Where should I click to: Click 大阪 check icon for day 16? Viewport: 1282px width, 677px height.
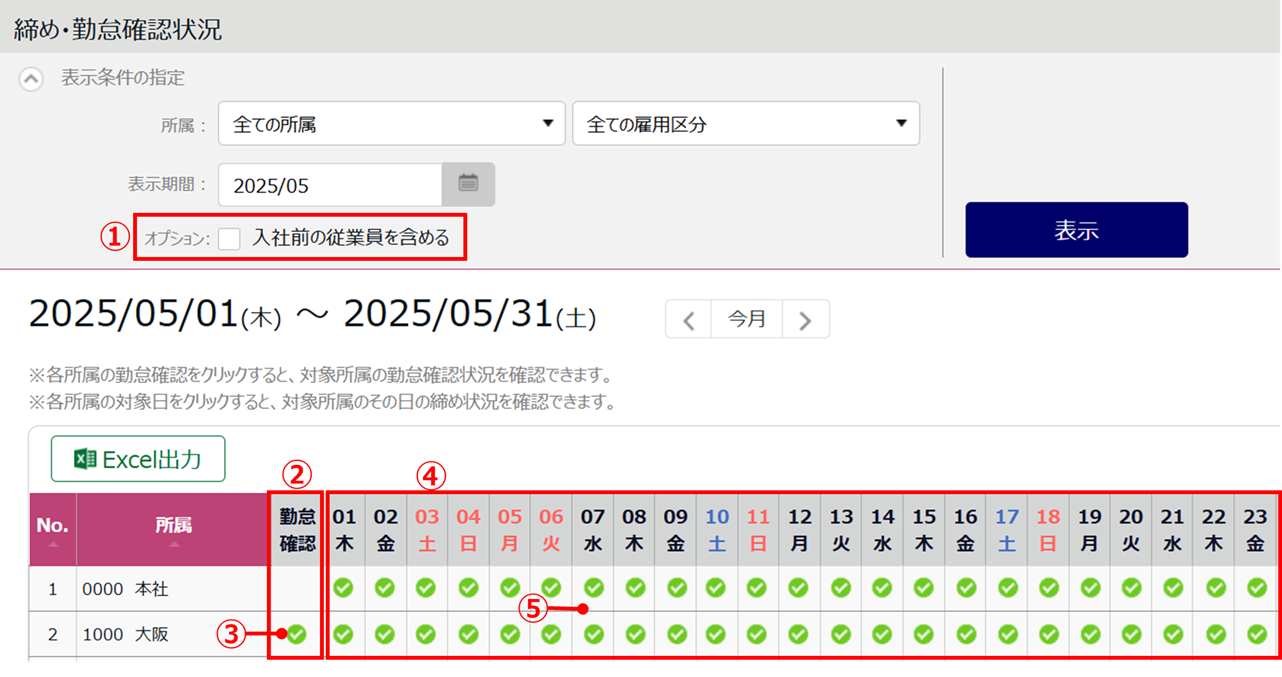pos(966,633)
